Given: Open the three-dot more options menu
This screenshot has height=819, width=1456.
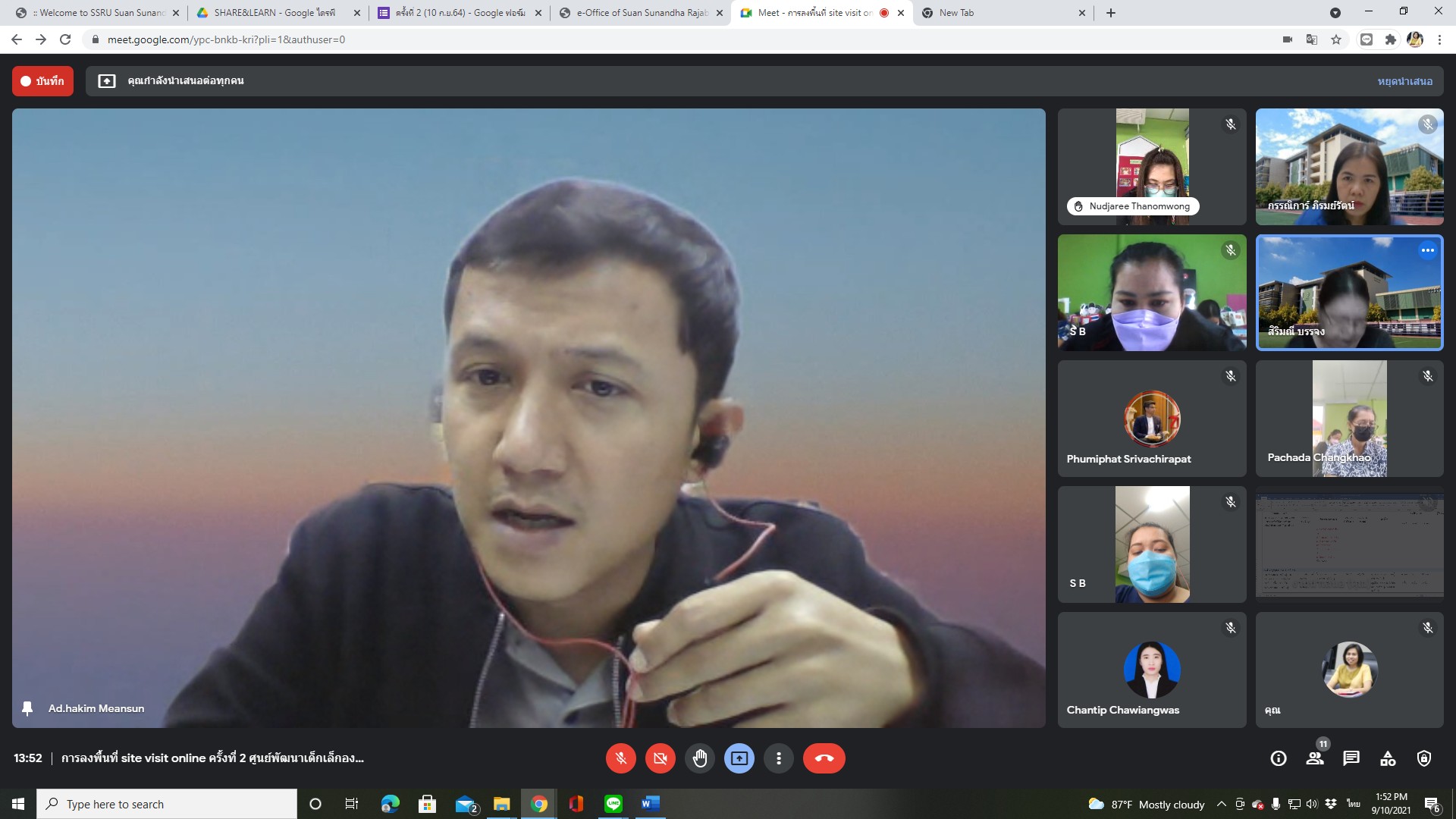Looking at the screenshot, I should coord(779,758).
